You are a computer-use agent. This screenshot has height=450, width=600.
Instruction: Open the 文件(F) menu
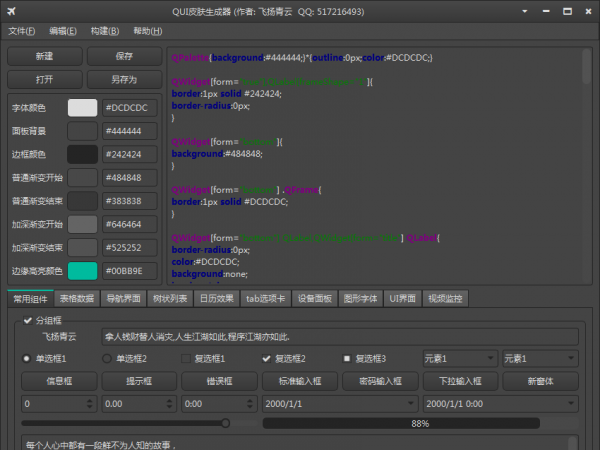(21, 31)
